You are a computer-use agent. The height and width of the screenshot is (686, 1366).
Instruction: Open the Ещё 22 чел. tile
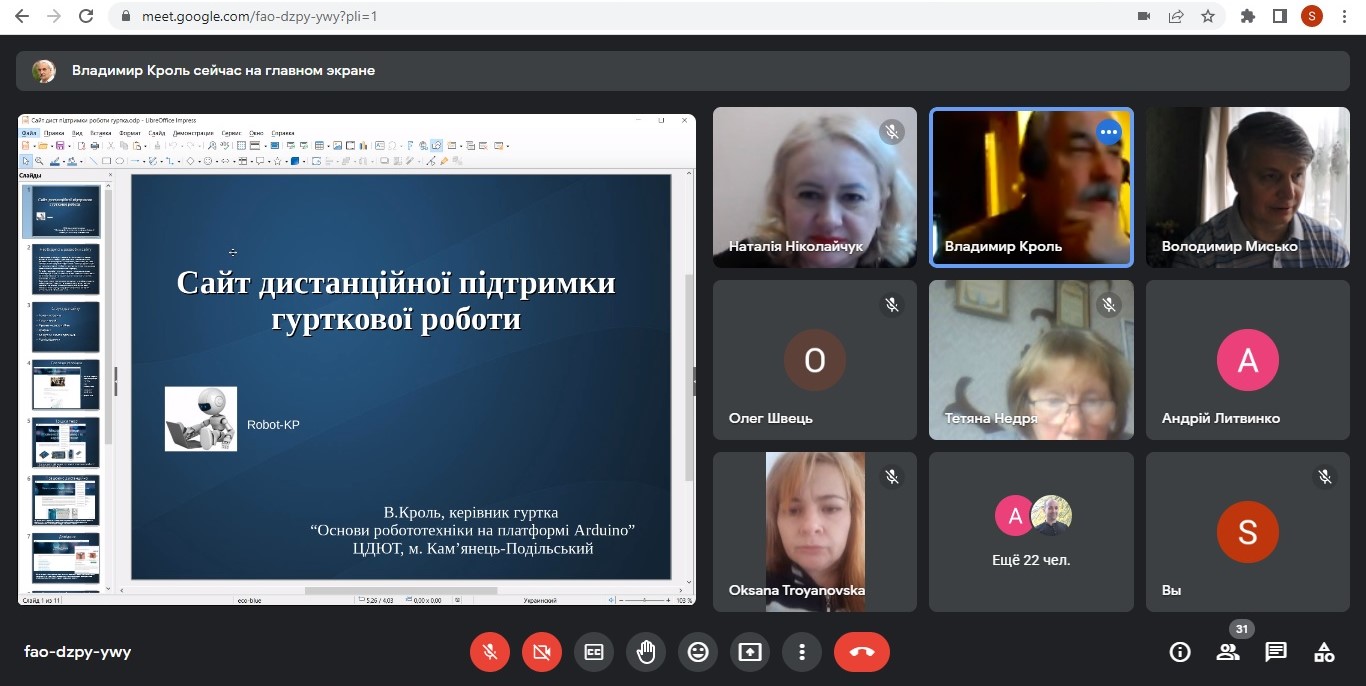[x=1031, y=532]
